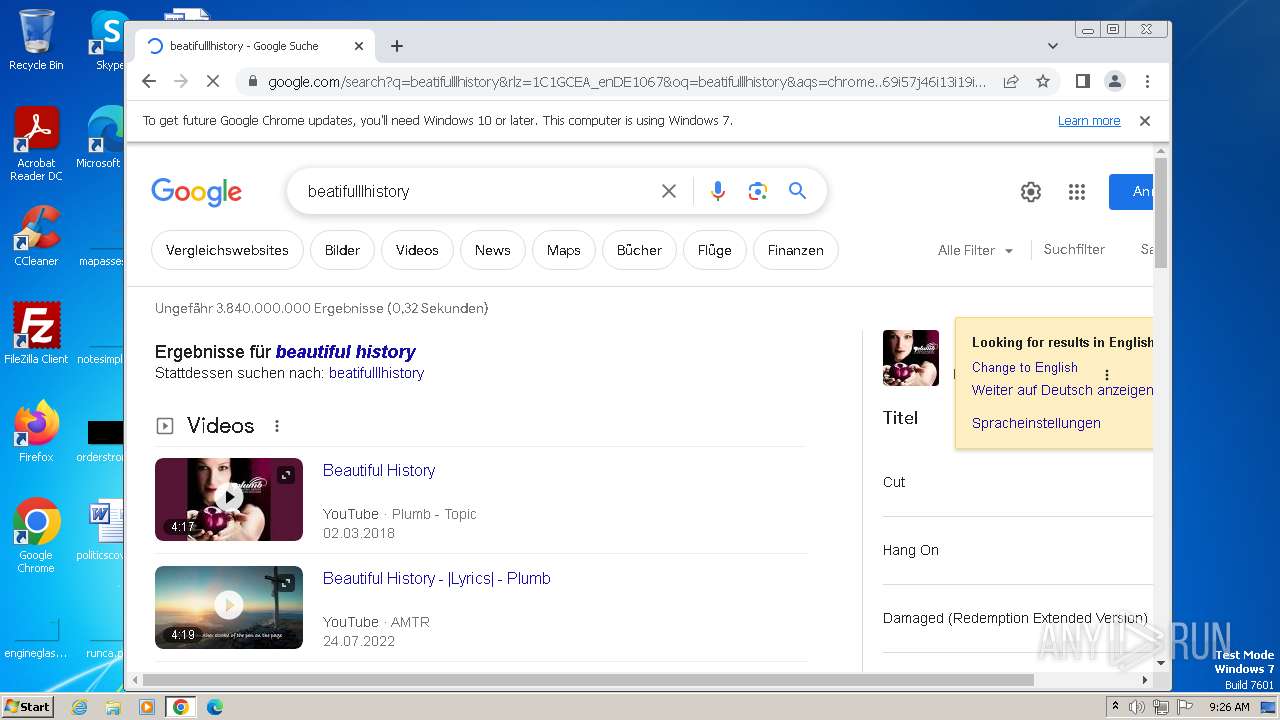Select FileZilla Client desktop icon

(36, 334)
